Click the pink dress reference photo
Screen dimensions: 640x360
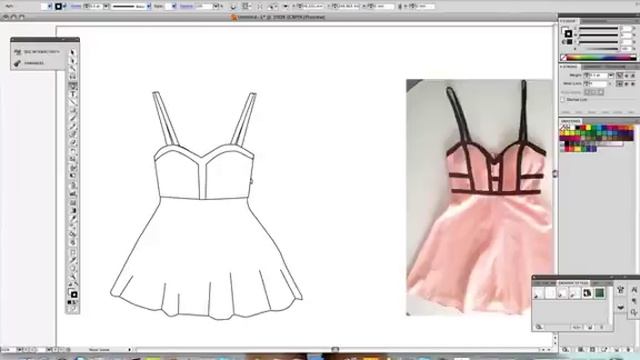[480, 197]
